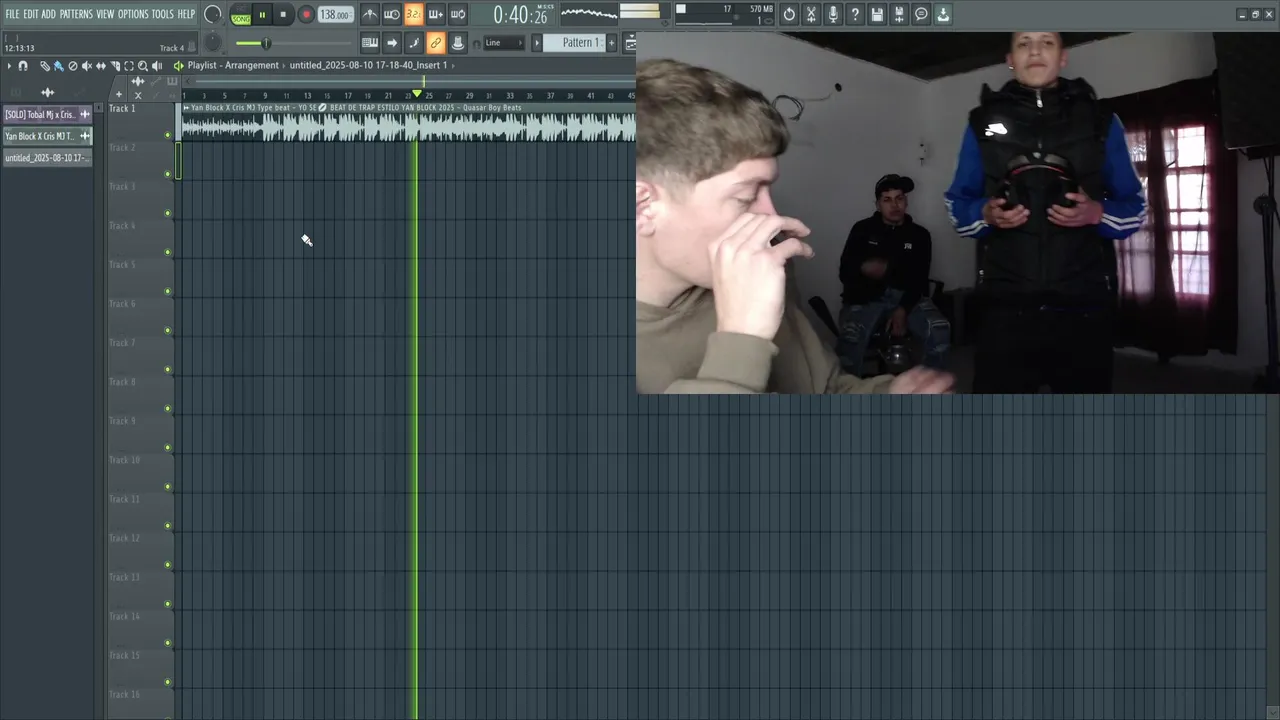Choose the Select marquee tool
This screenshot has width=1280, height=720.
tap(128, 66)
